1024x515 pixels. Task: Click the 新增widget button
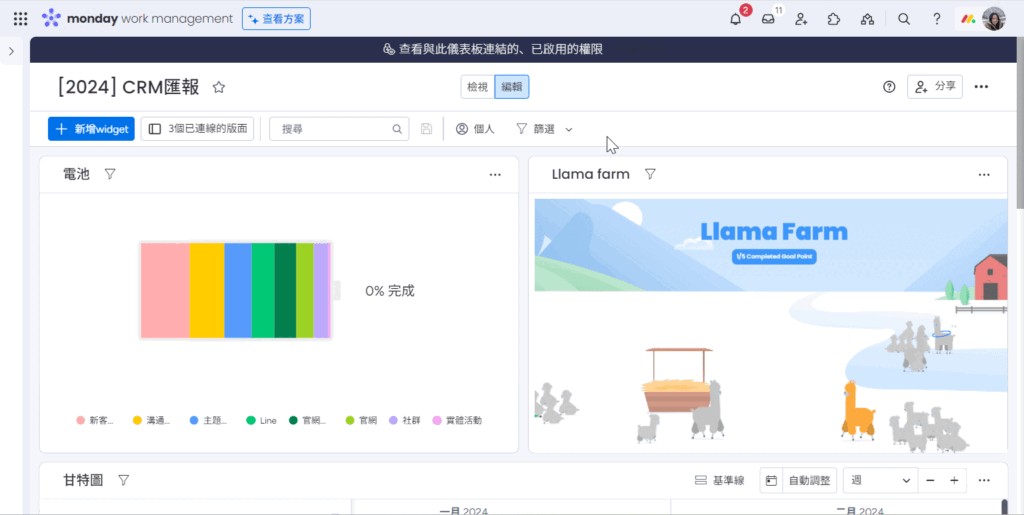pyautogui.click(x=91, y=129)
